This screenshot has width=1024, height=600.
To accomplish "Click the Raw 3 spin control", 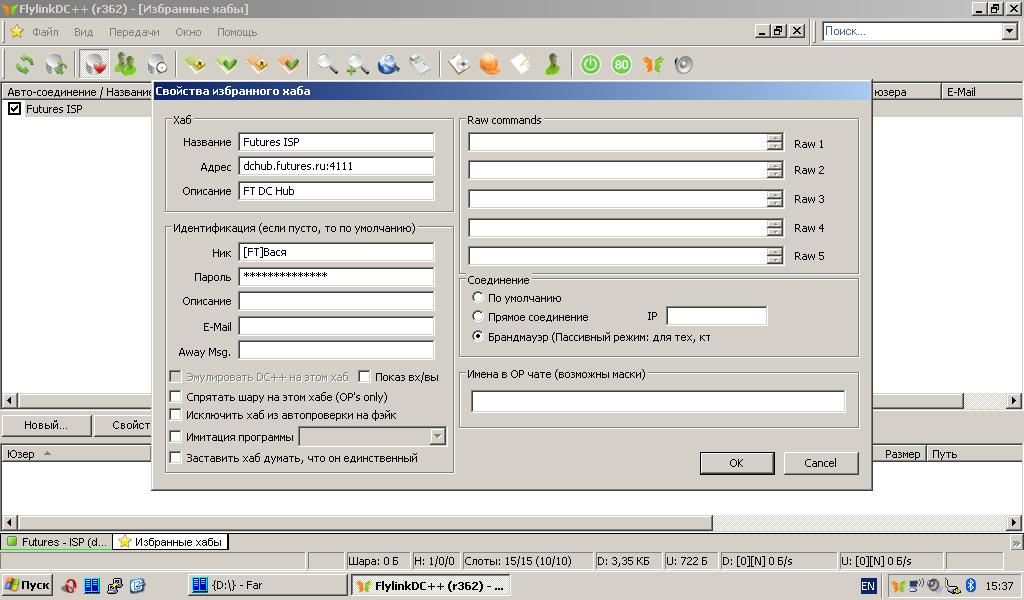I will pos(775,198).
